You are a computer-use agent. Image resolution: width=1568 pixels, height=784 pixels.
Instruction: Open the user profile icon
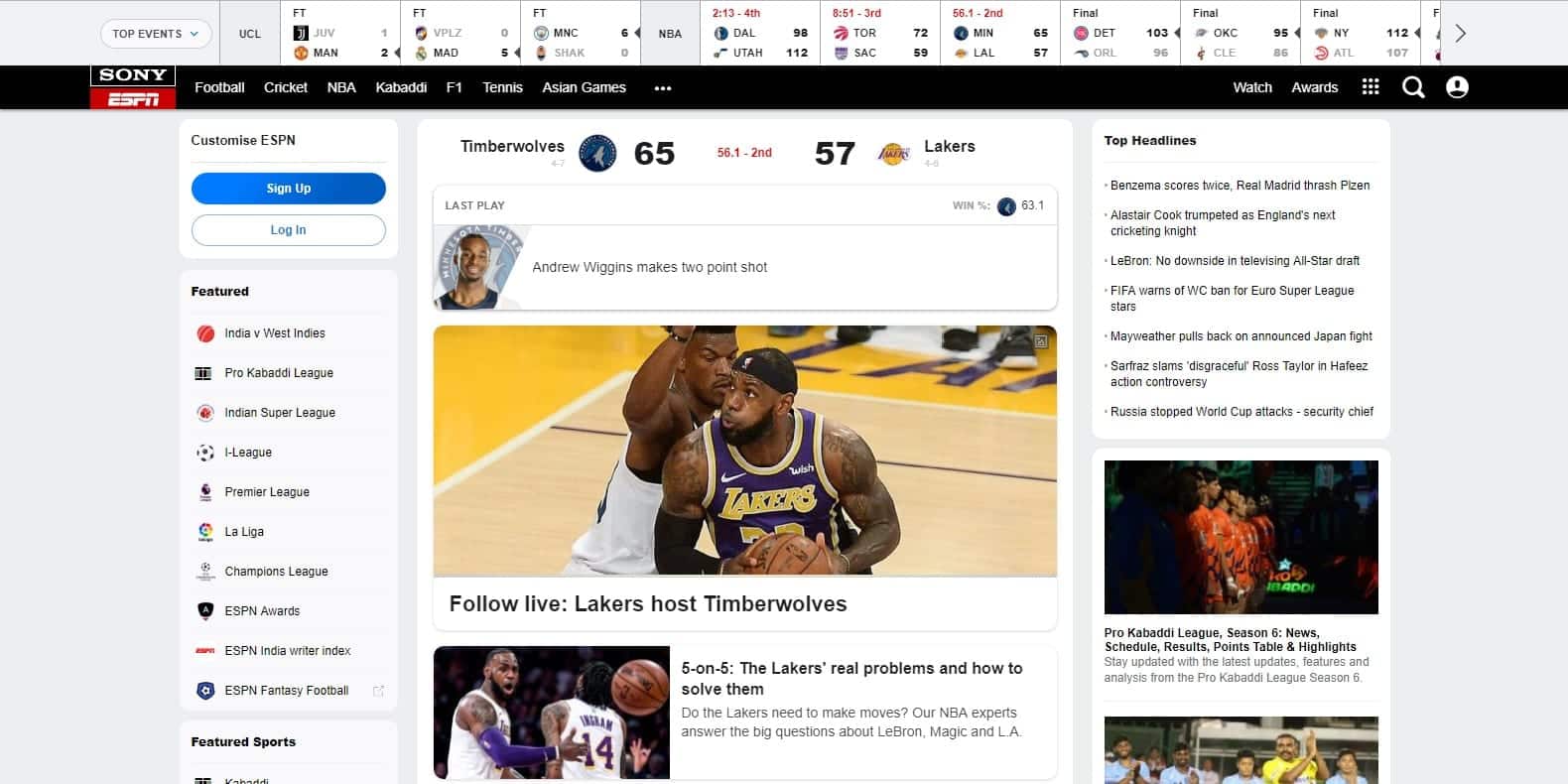[1457, 87]
